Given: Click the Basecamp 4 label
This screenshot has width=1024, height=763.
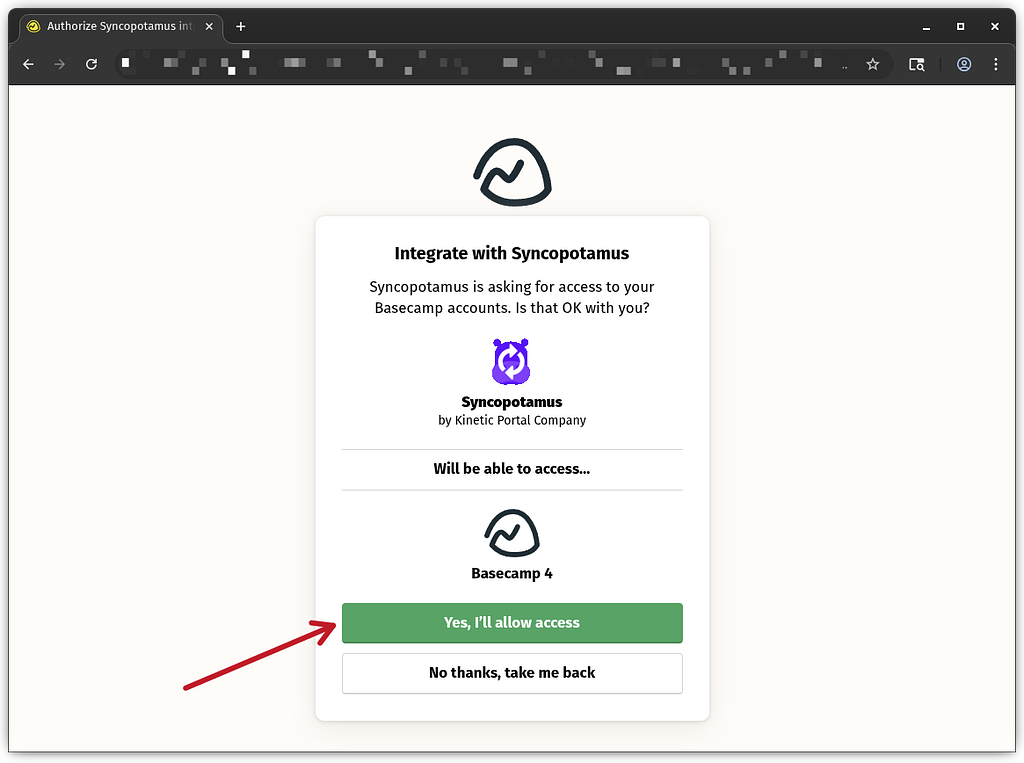Looking at the screenshot, I should coord(512,573).
